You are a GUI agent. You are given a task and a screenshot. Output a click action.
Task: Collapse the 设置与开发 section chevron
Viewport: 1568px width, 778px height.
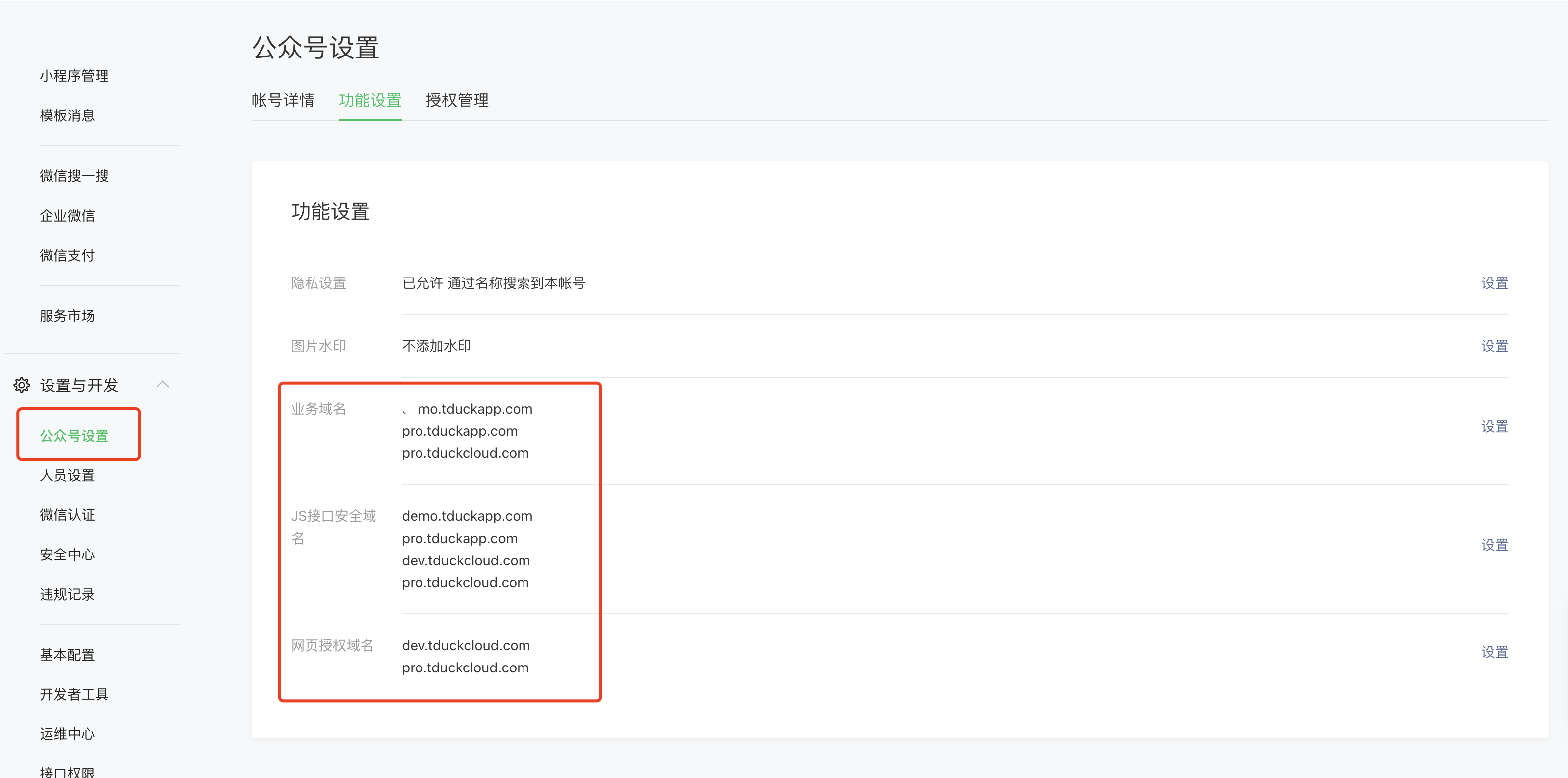[x=162, y=384]
